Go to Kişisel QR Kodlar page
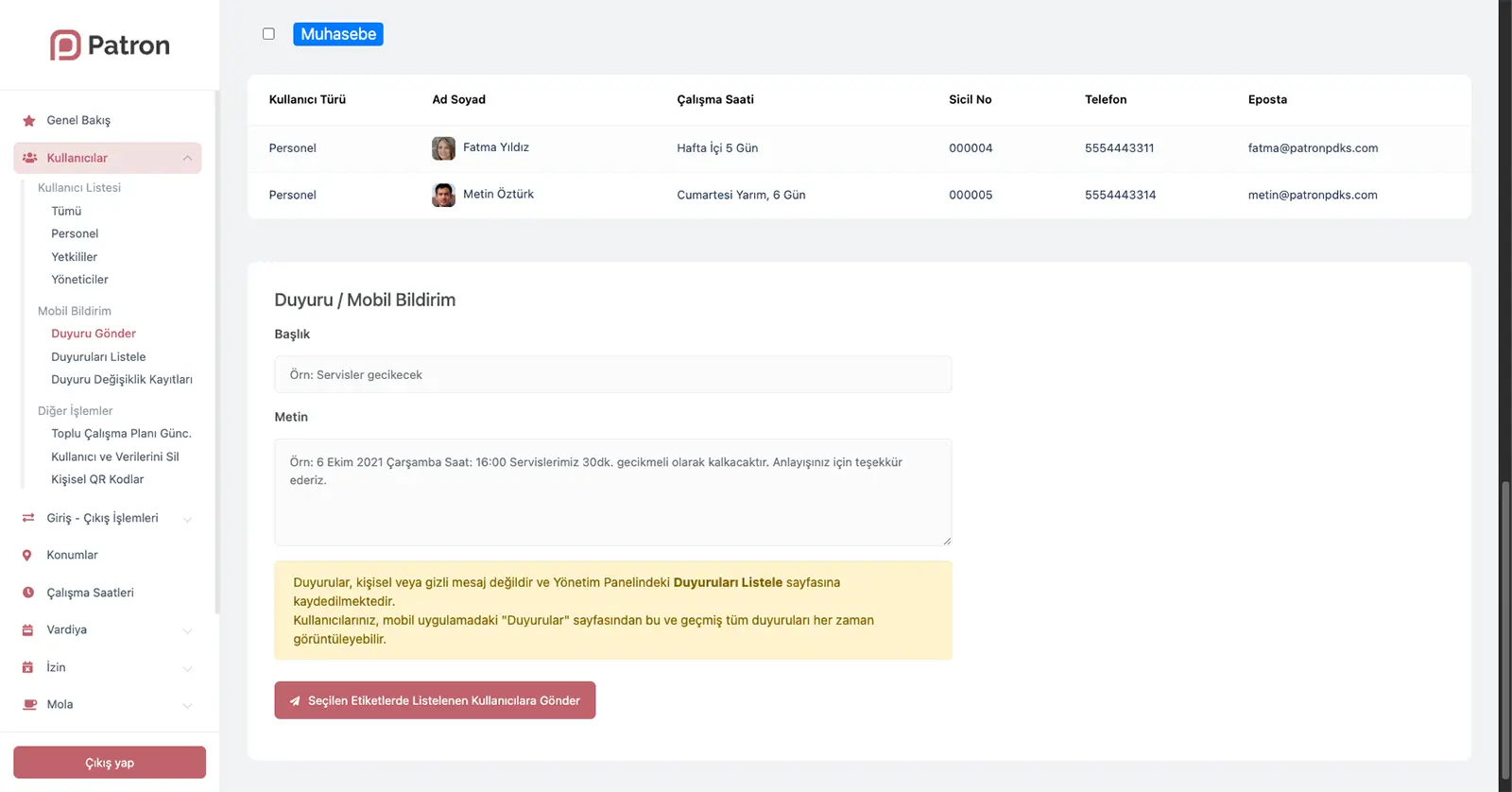1512x792 pixels. 97,479
